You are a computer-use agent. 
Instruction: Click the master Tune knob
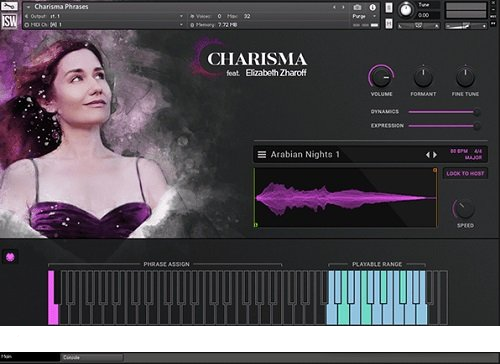[406, 10]
